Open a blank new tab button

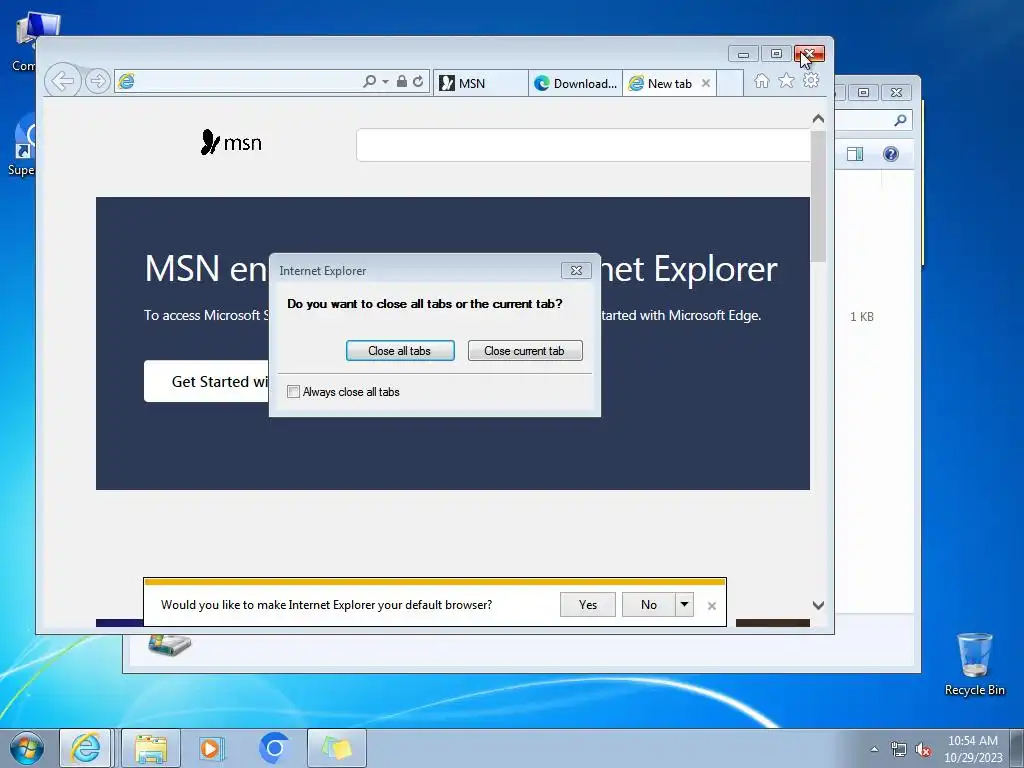[730, 84]
